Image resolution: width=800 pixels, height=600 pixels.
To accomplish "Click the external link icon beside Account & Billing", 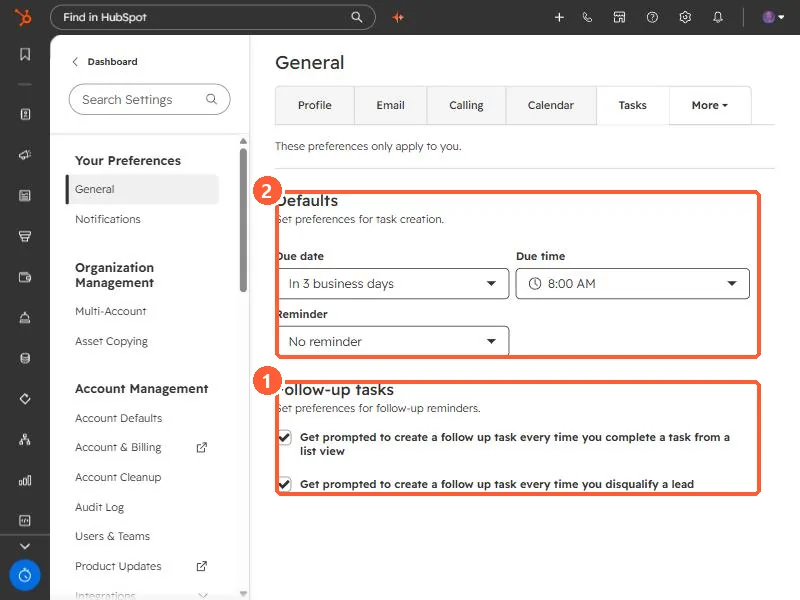I will 202,447.
